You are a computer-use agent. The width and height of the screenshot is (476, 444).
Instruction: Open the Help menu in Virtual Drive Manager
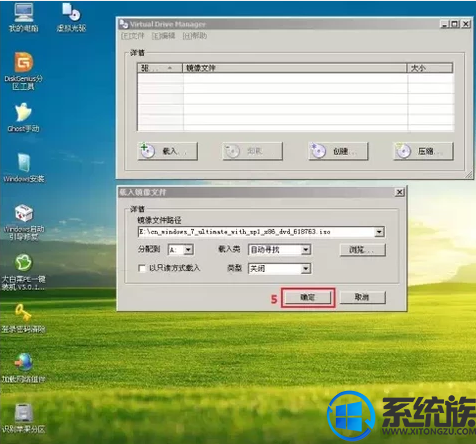click(195, 36)
